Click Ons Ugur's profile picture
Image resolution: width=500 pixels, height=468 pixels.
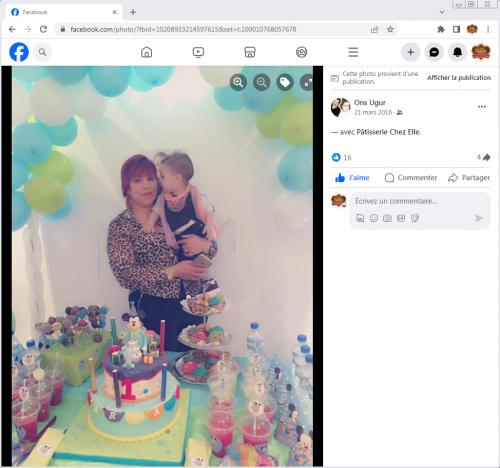click(340, 107)
